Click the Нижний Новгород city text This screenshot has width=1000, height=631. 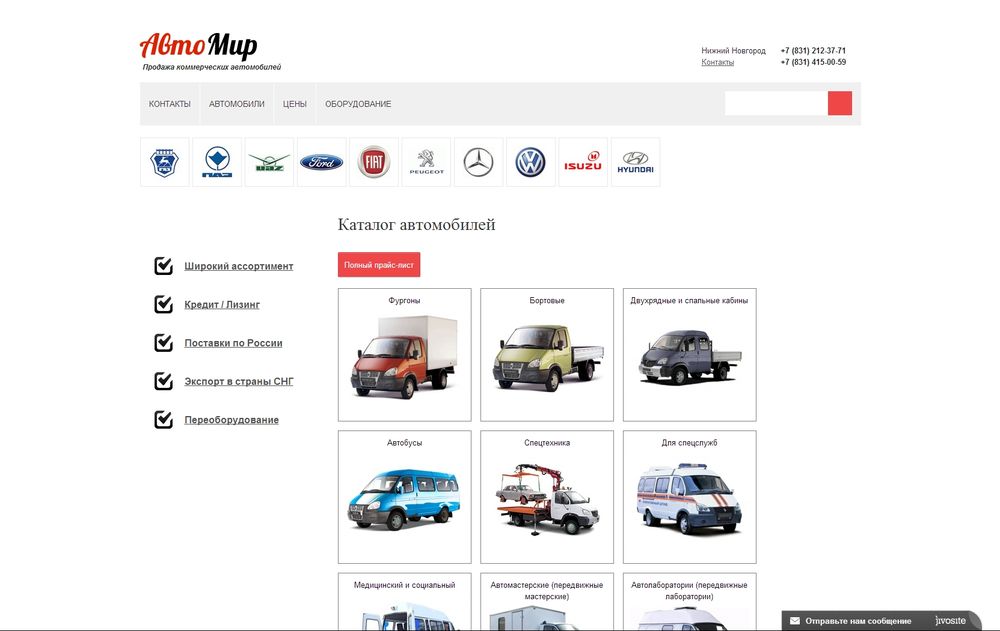click(x=733, y=50)
